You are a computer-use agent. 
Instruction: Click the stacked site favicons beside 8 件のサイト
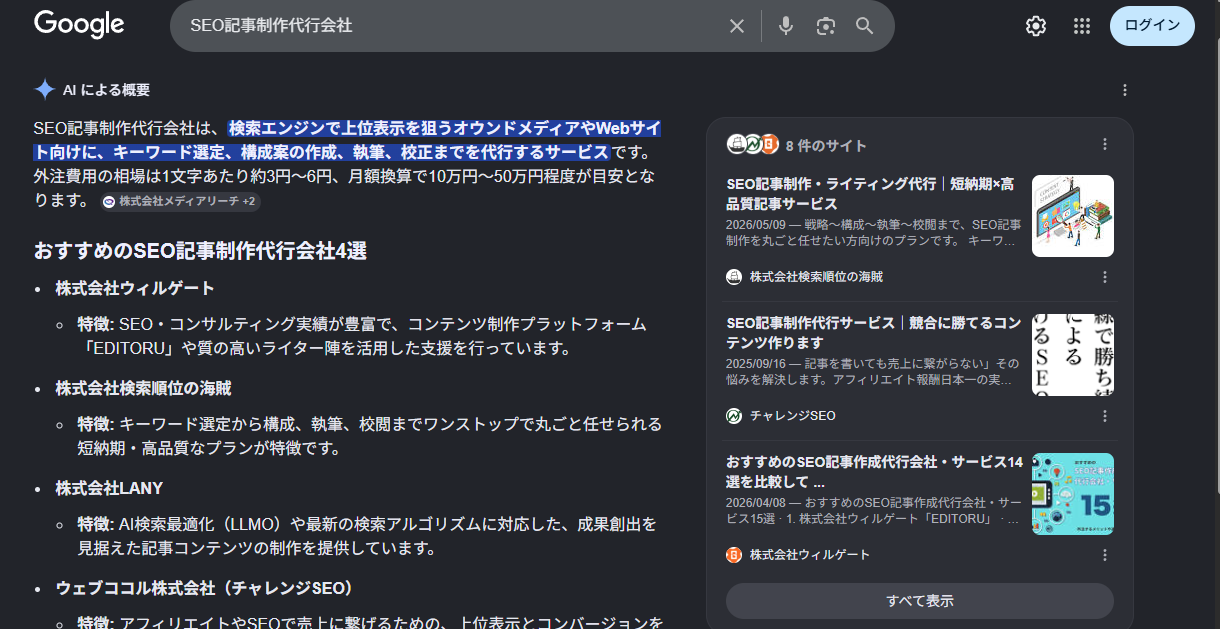click(752, 144)
